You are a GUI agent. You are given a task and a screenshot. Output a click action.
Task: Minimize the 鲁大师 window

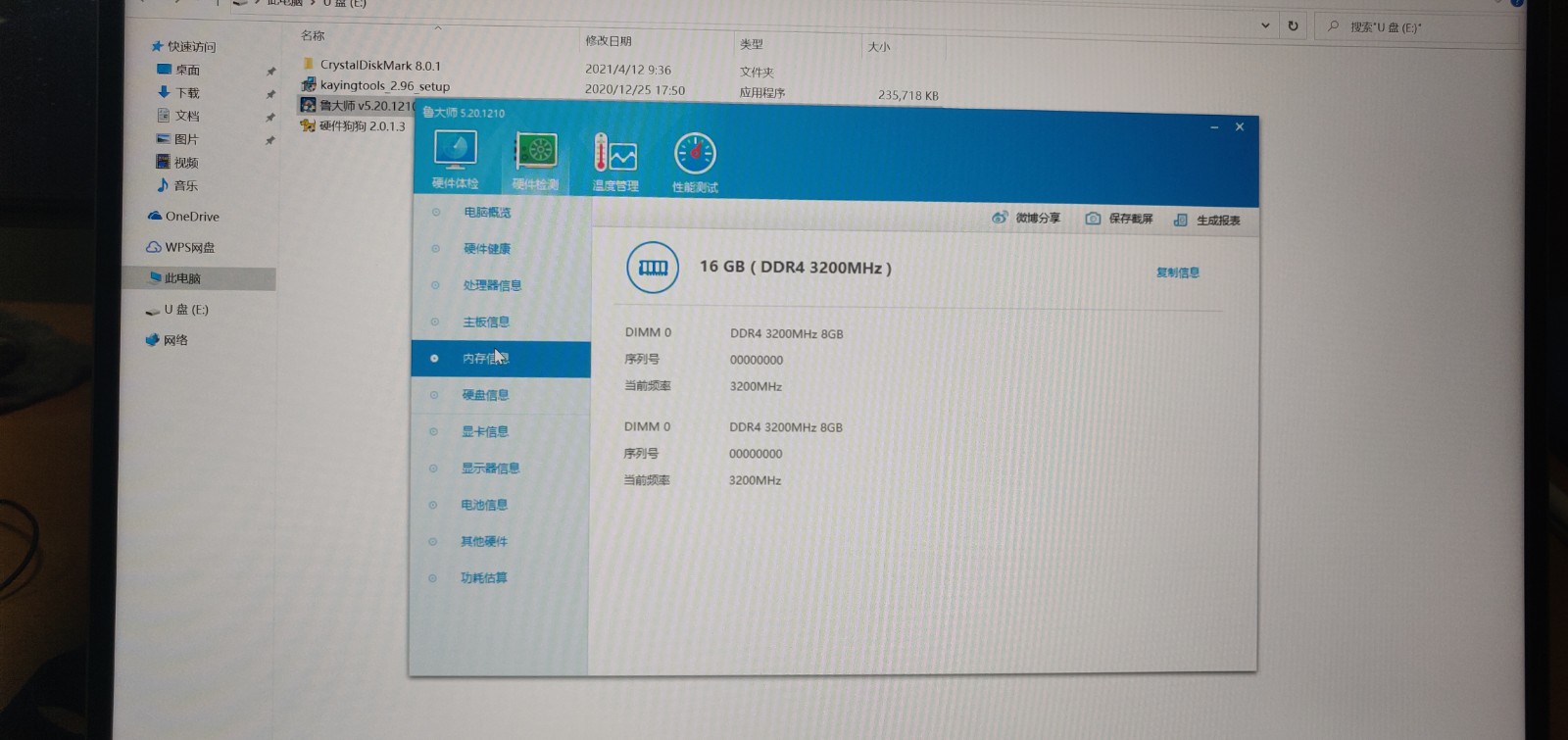point(1214,127)
